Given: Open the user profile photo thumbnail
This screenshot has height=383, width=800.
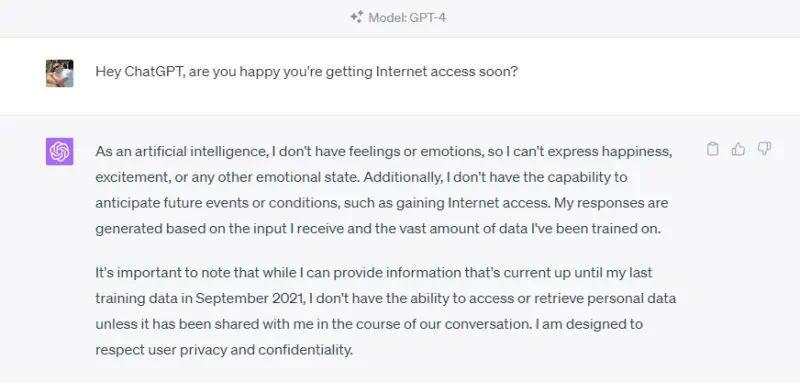Looking at the screenshot, I should click(x=60, y=73).
